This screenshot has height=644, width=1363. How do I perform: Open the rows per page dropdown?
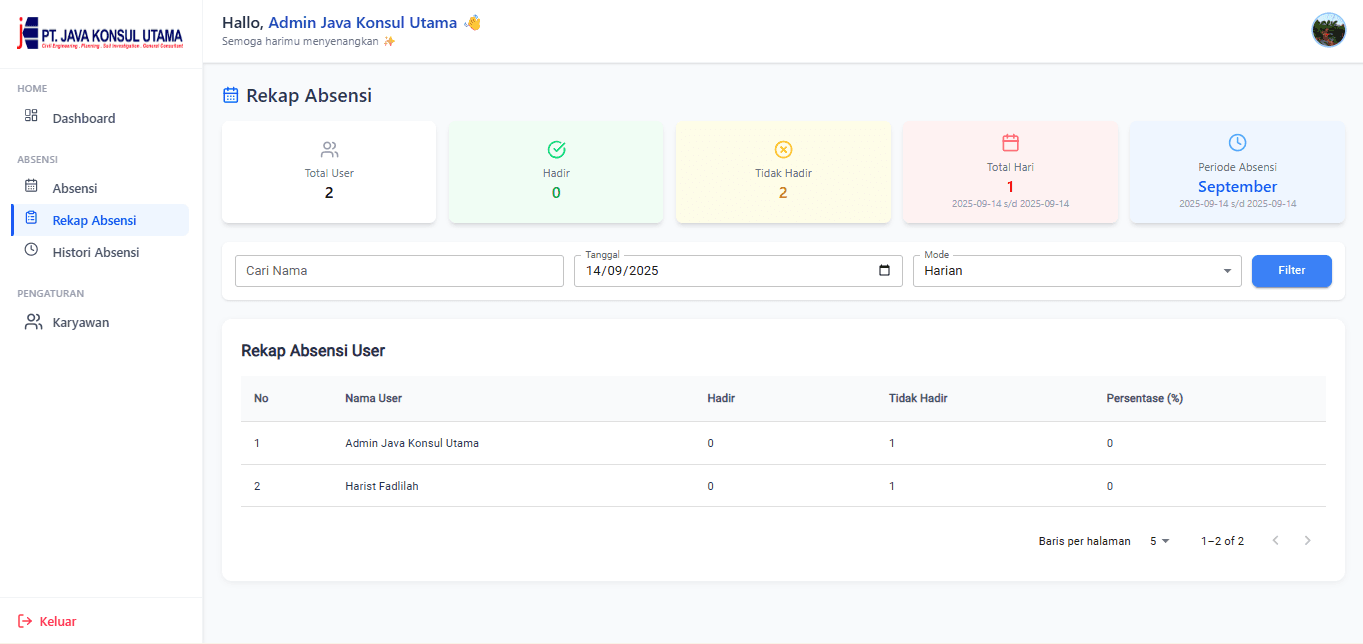click(x=1159, y=541)
